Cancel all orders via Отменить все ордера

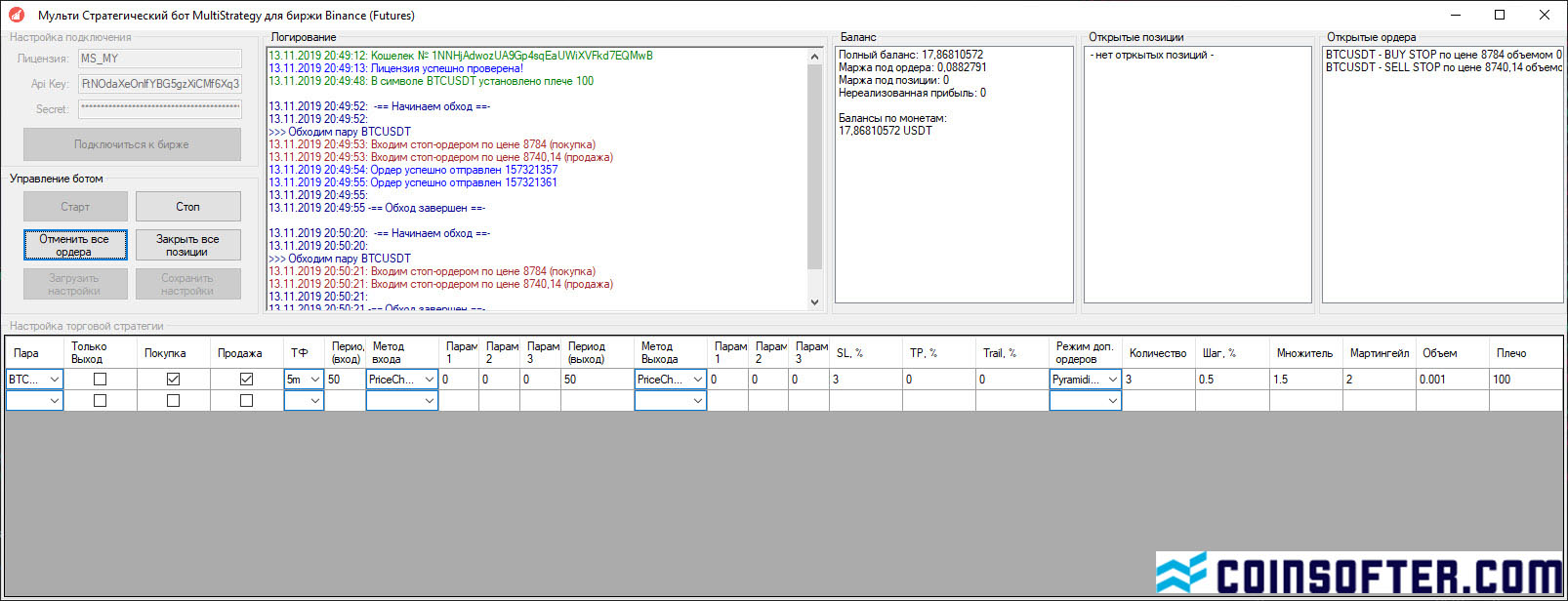(x=75, y=245)
